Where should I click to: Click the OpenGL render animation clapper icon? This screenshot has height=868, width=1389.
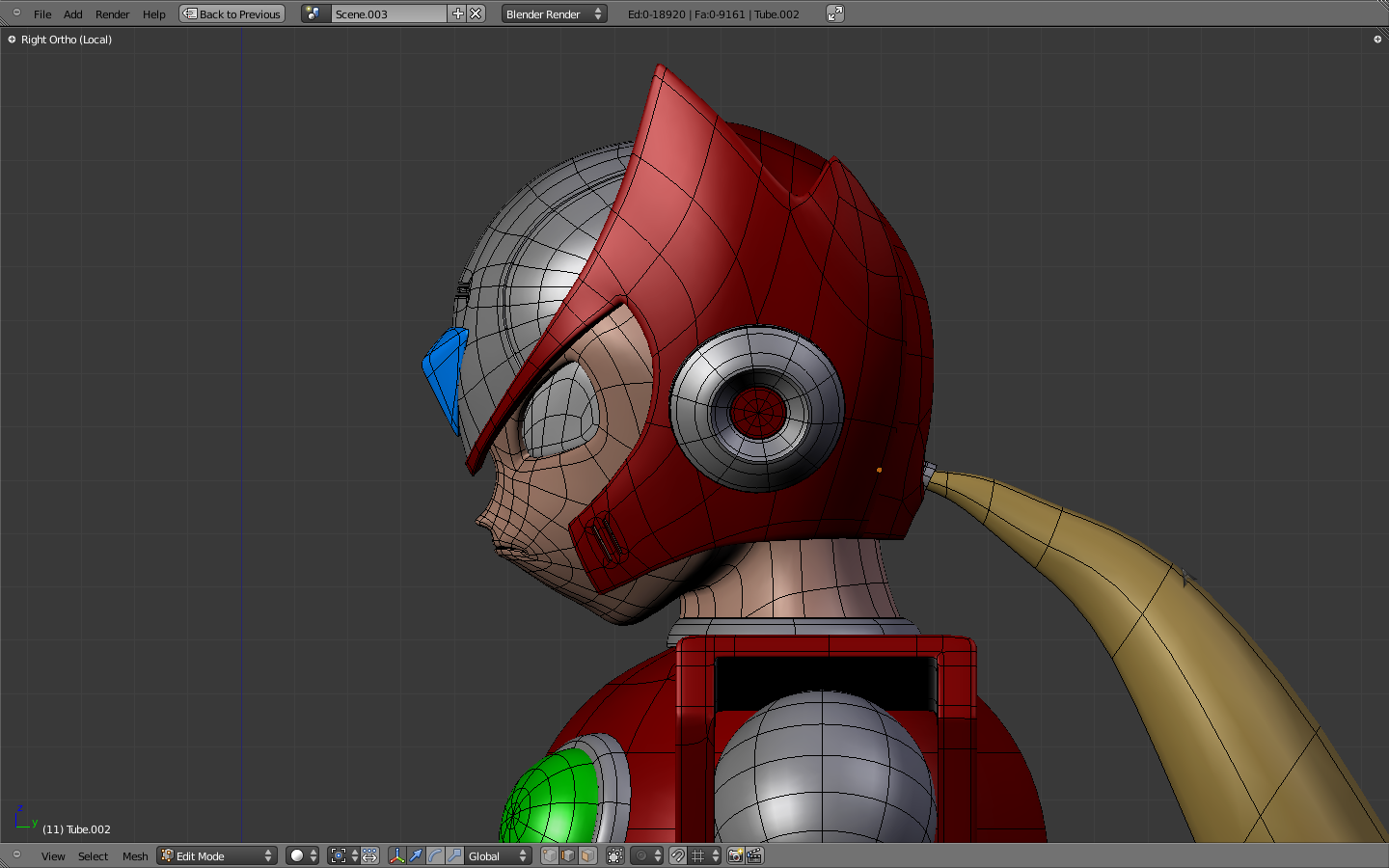pyautogui.click(x=754, y=856)
